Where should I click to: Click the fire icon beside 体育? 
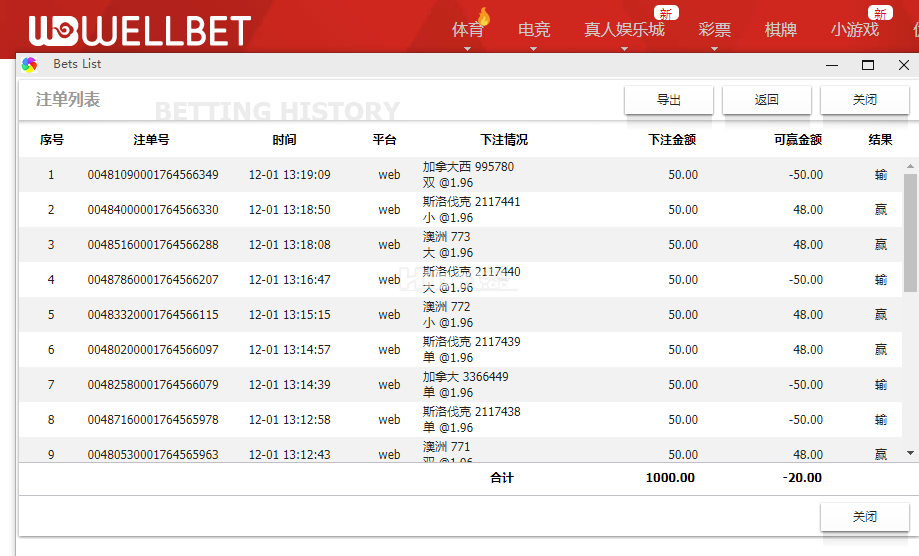484,17
